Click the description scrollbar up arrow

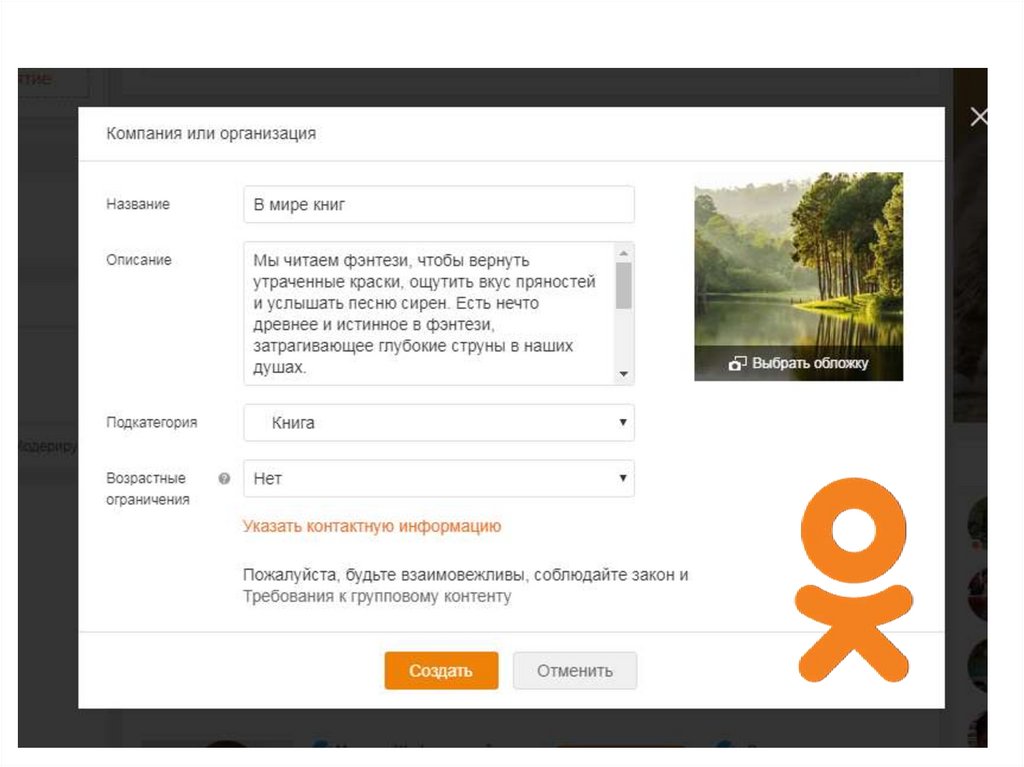(x=624, y=253)
